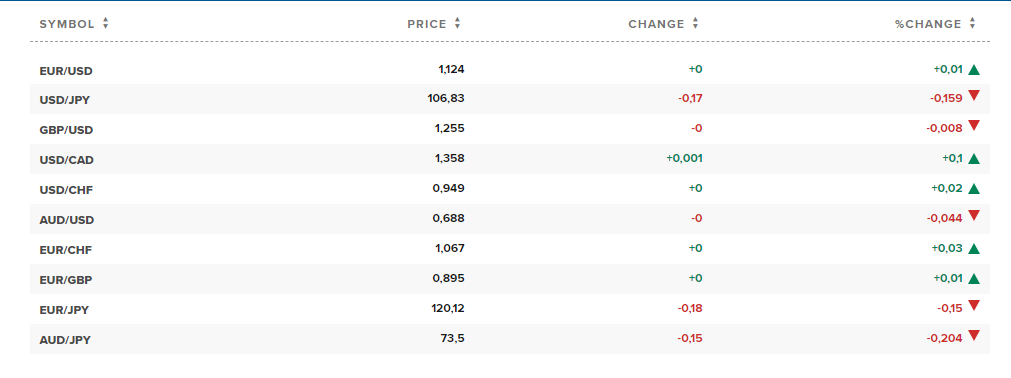The image size is (1011, 378).
Task: Click the %CHANGE column header label
Action: coord(928,24)
